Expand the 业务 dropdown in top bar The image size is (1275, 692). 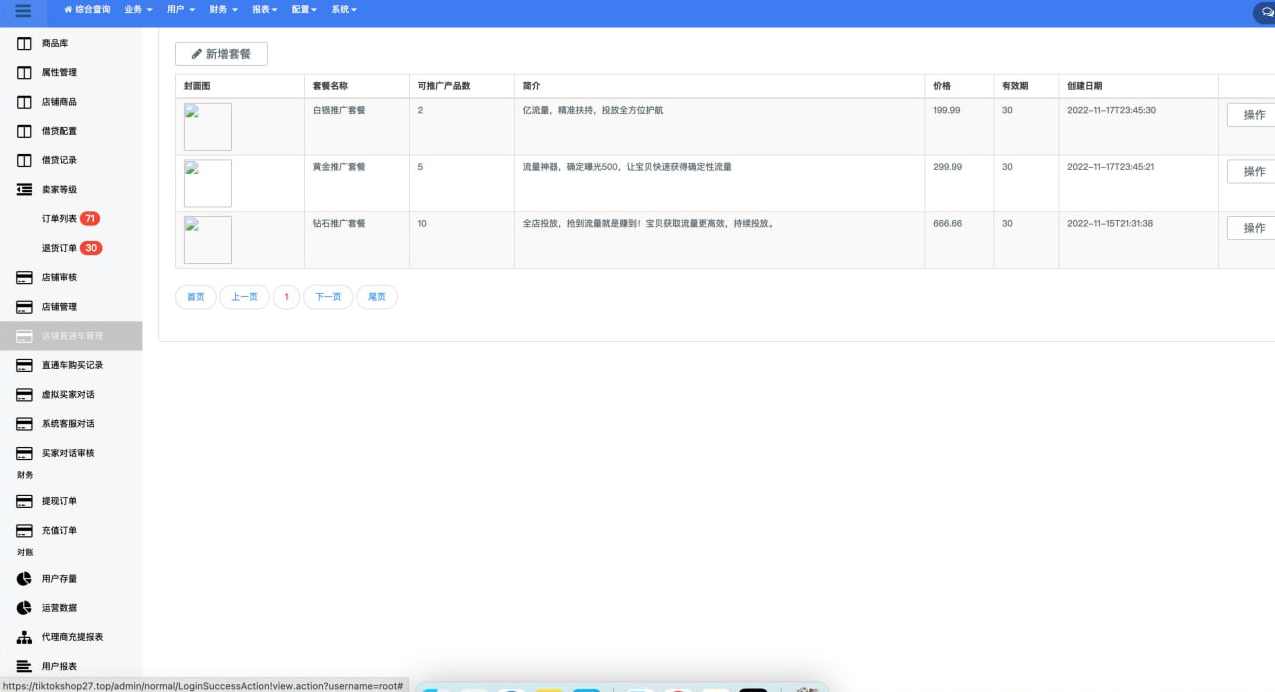(138, 9)
